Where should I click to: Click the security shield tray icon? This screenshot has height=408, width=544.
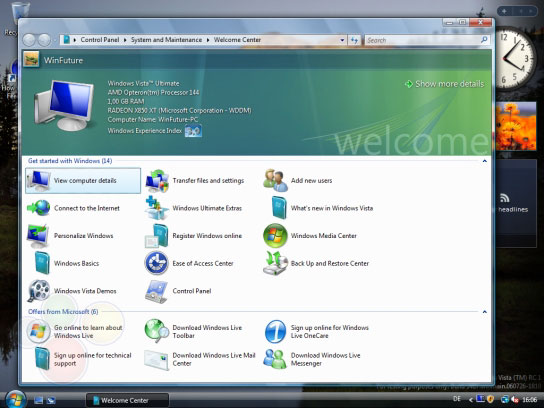[490, 399]
